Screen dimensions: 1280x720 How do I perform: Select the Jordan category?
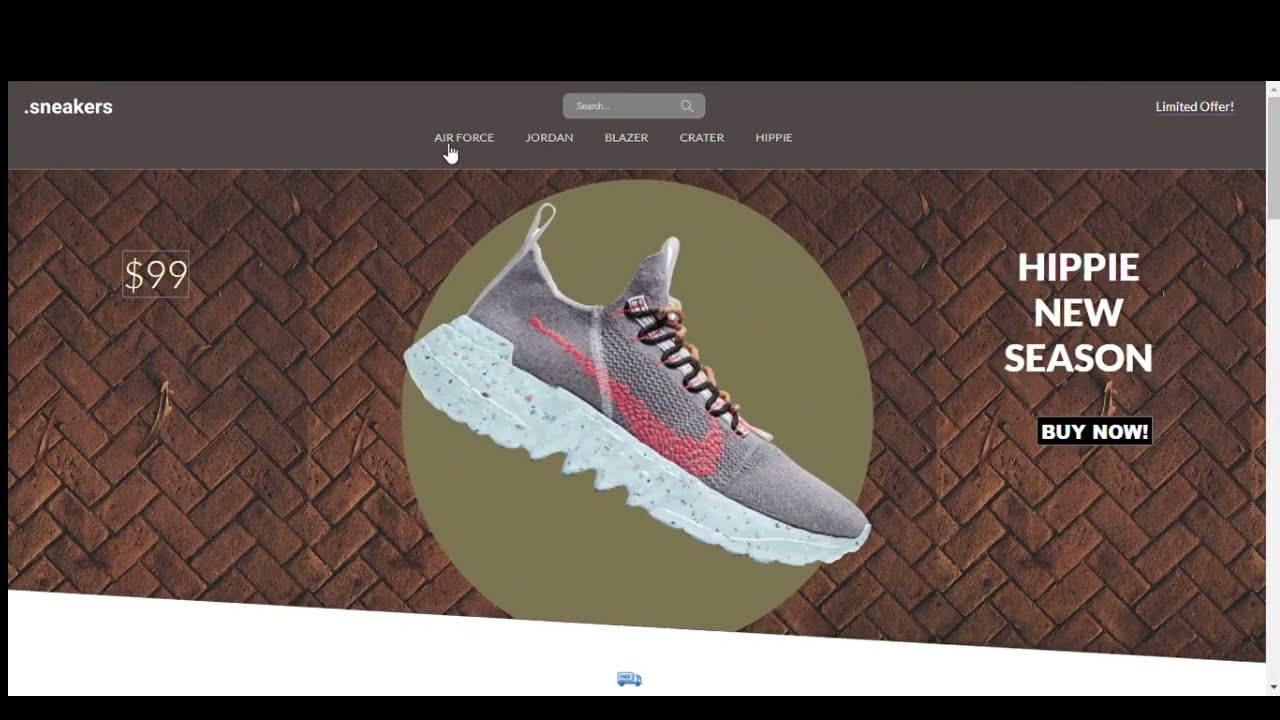click(549, 138)
